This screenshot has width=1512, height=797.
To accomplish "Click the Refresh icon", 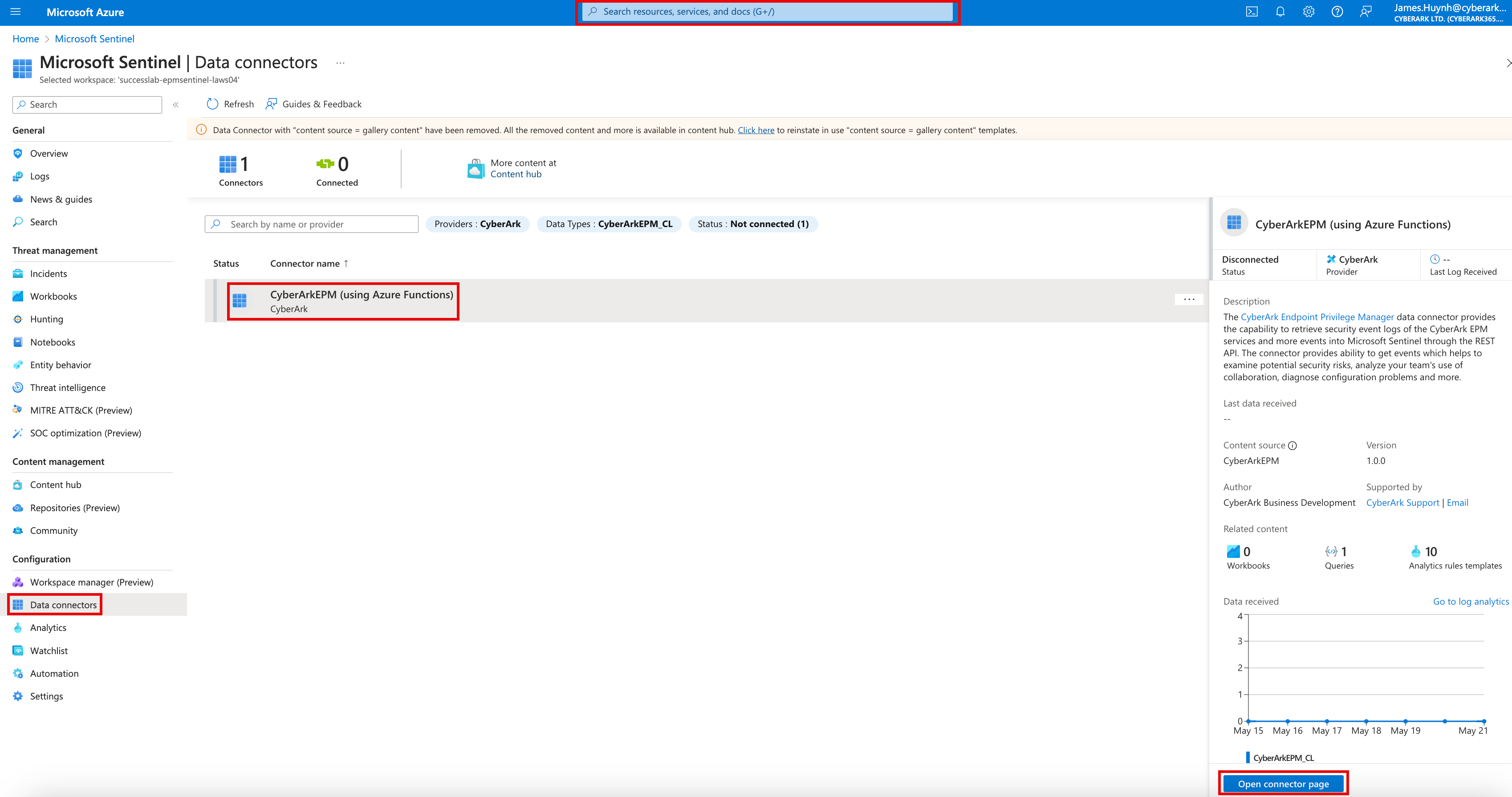I will pos(212,103).
